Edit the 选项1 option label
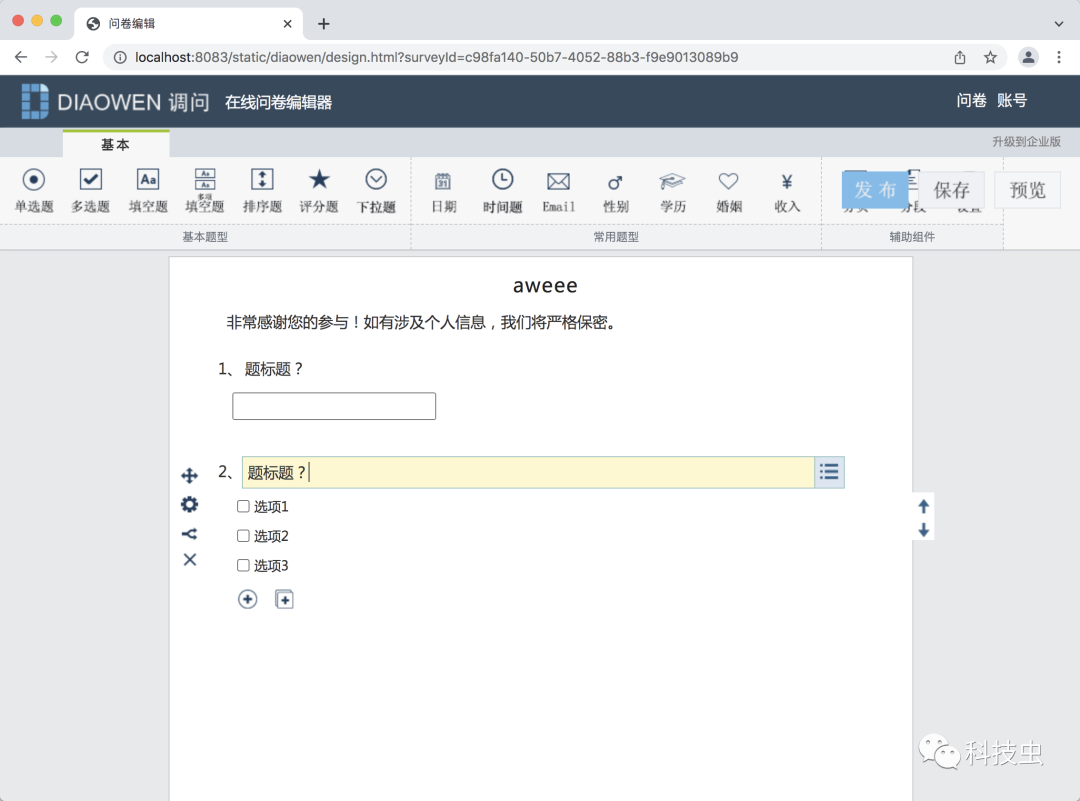The image size is (1080, 801). 271,507
